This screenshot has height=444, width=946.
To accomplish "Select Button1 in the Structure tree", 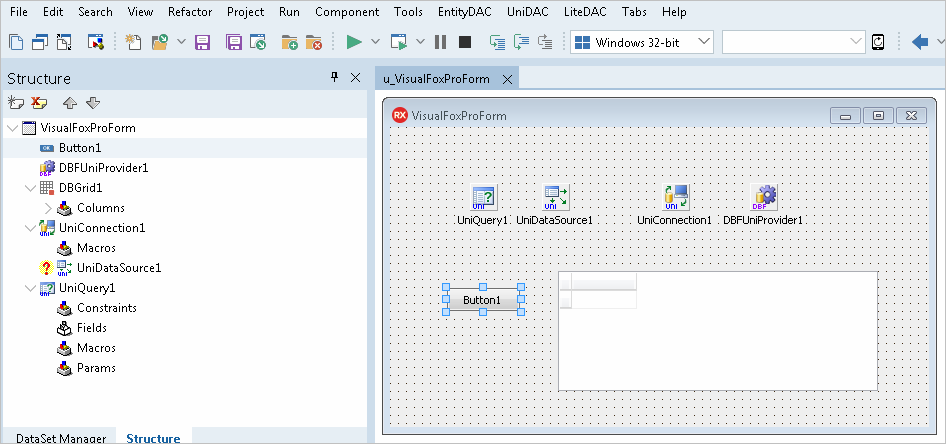I will coord(80,148).
